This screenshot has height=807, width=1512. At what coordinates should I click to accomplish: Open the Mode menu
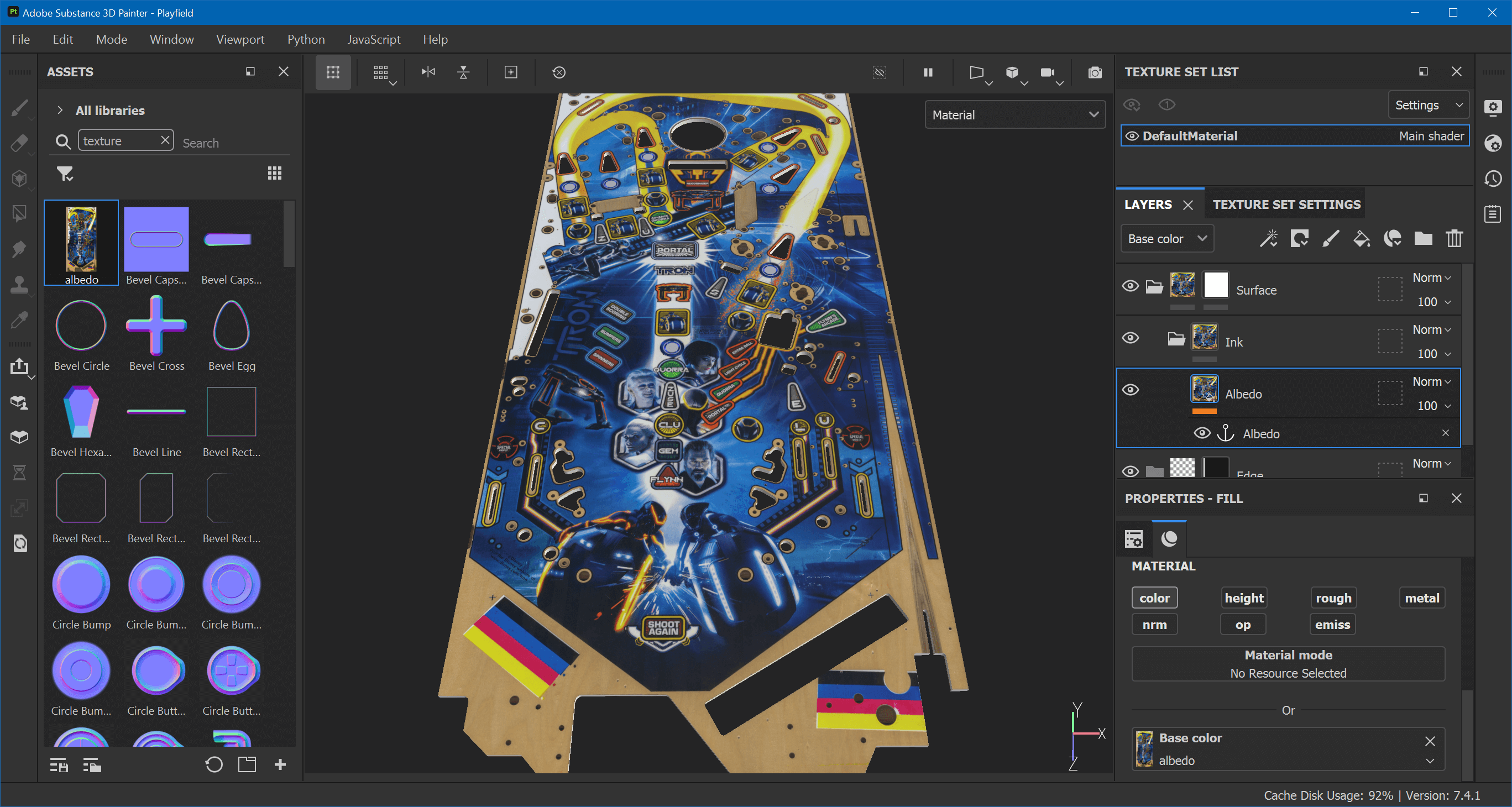click(x=112, y=39)
